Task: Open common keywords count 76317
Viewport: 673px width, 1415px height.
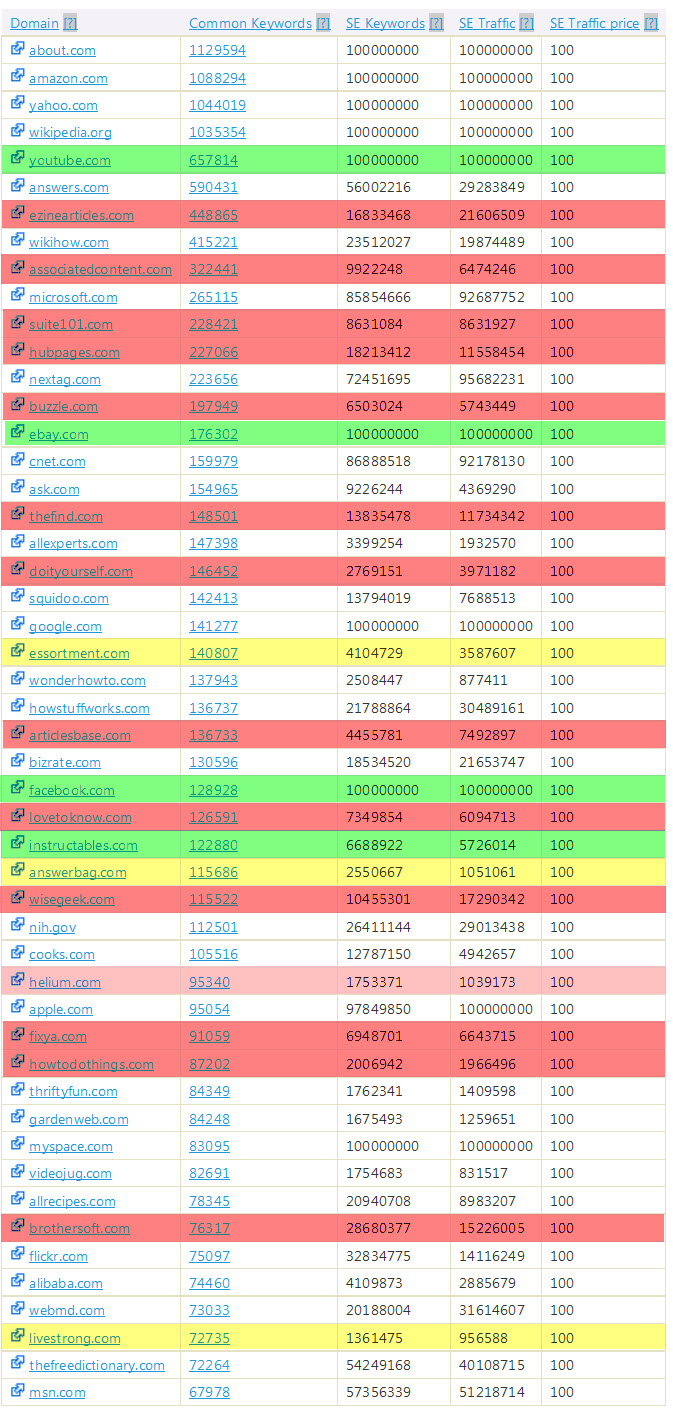Action: point(209,1228)
